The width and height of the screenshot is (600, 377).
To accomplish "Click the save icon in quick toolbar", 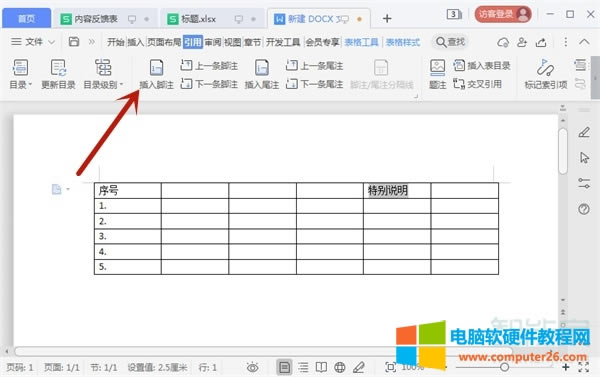I will click(74, 41).
